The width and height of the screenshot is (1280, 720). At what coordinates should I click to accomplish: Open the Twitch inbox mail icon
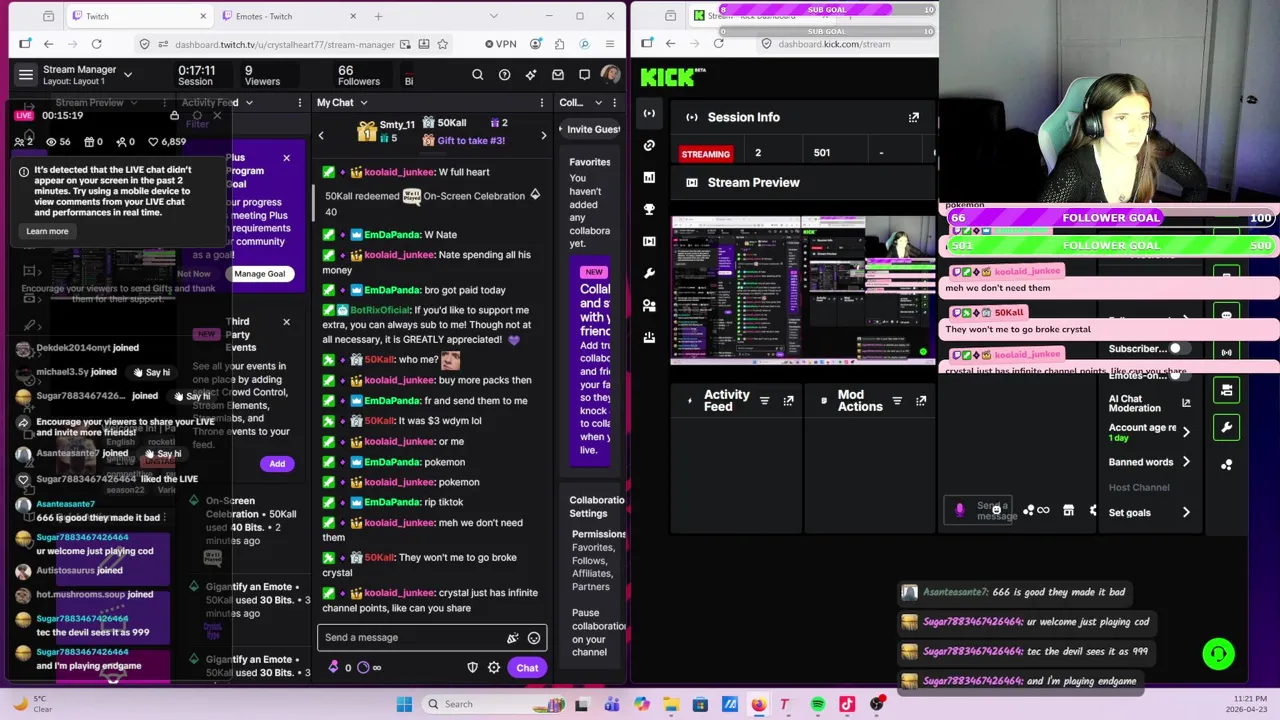[558, 75]
